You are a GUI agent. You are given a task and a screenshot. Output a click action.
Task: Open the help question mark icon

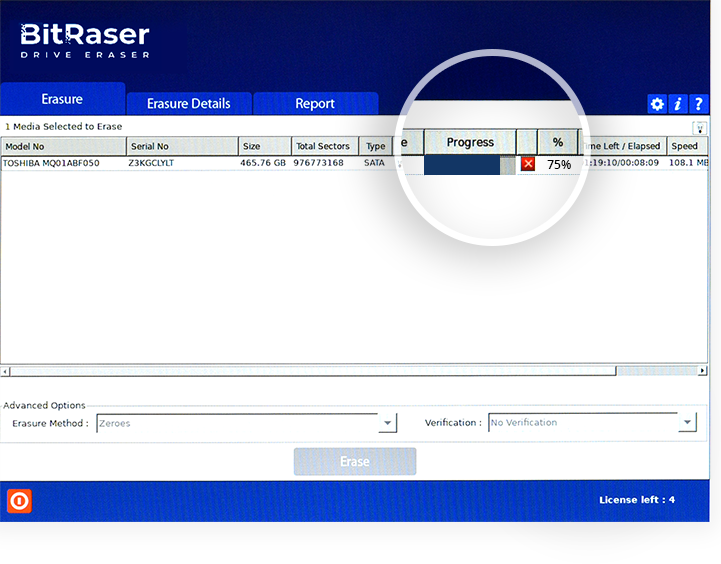(698, 104)
